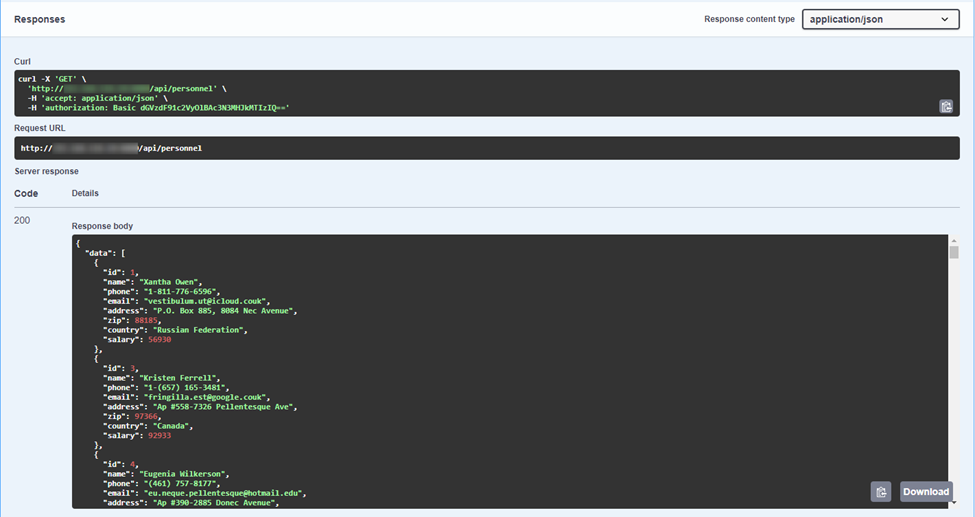Screen dimensions: 975x517
Task: Click the phone value "(461) 757-8177"
Action: point(180,483)
